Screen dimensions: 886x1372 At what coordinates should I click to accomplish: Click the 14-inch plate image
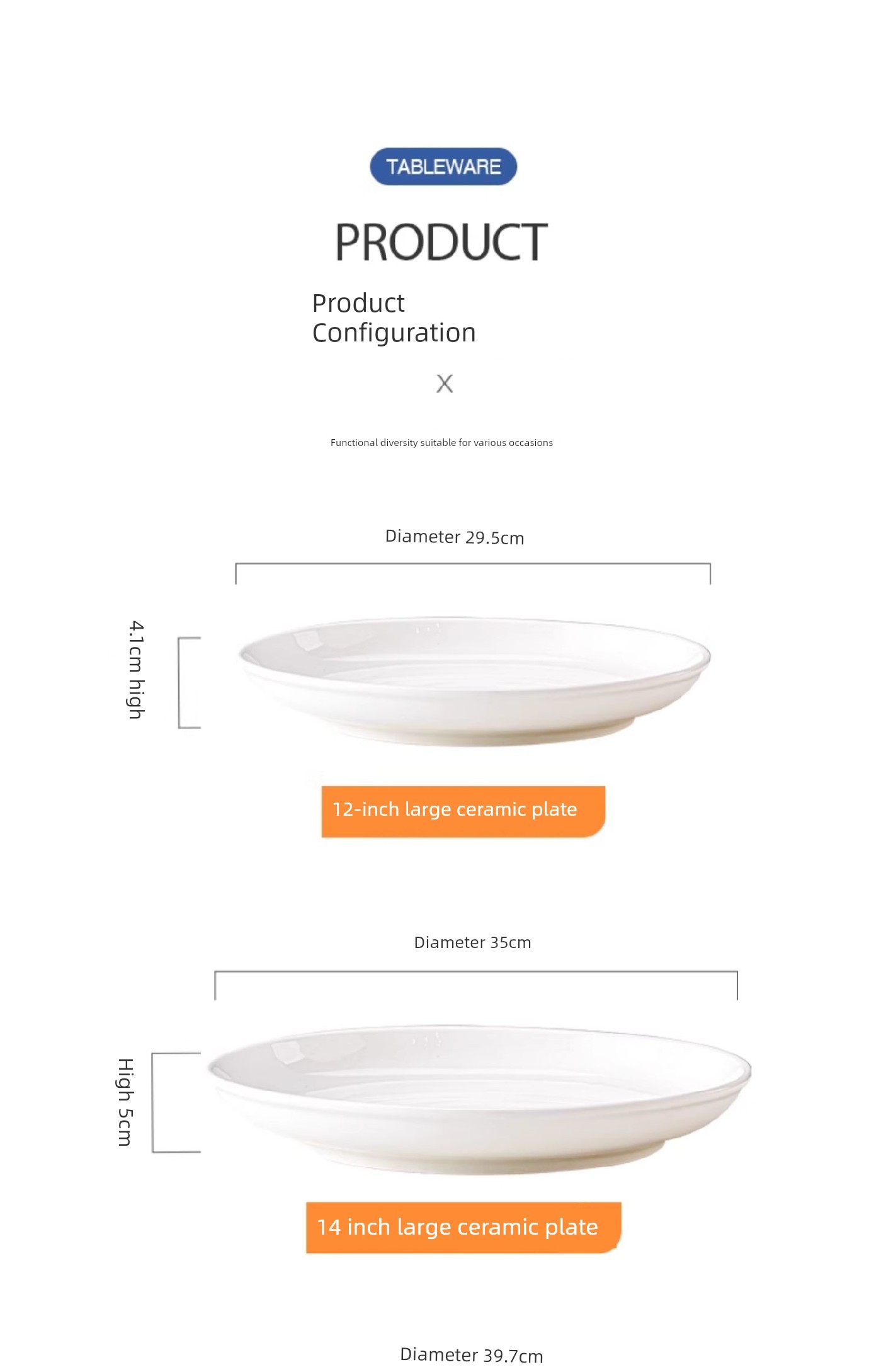tap(479, 1100)
